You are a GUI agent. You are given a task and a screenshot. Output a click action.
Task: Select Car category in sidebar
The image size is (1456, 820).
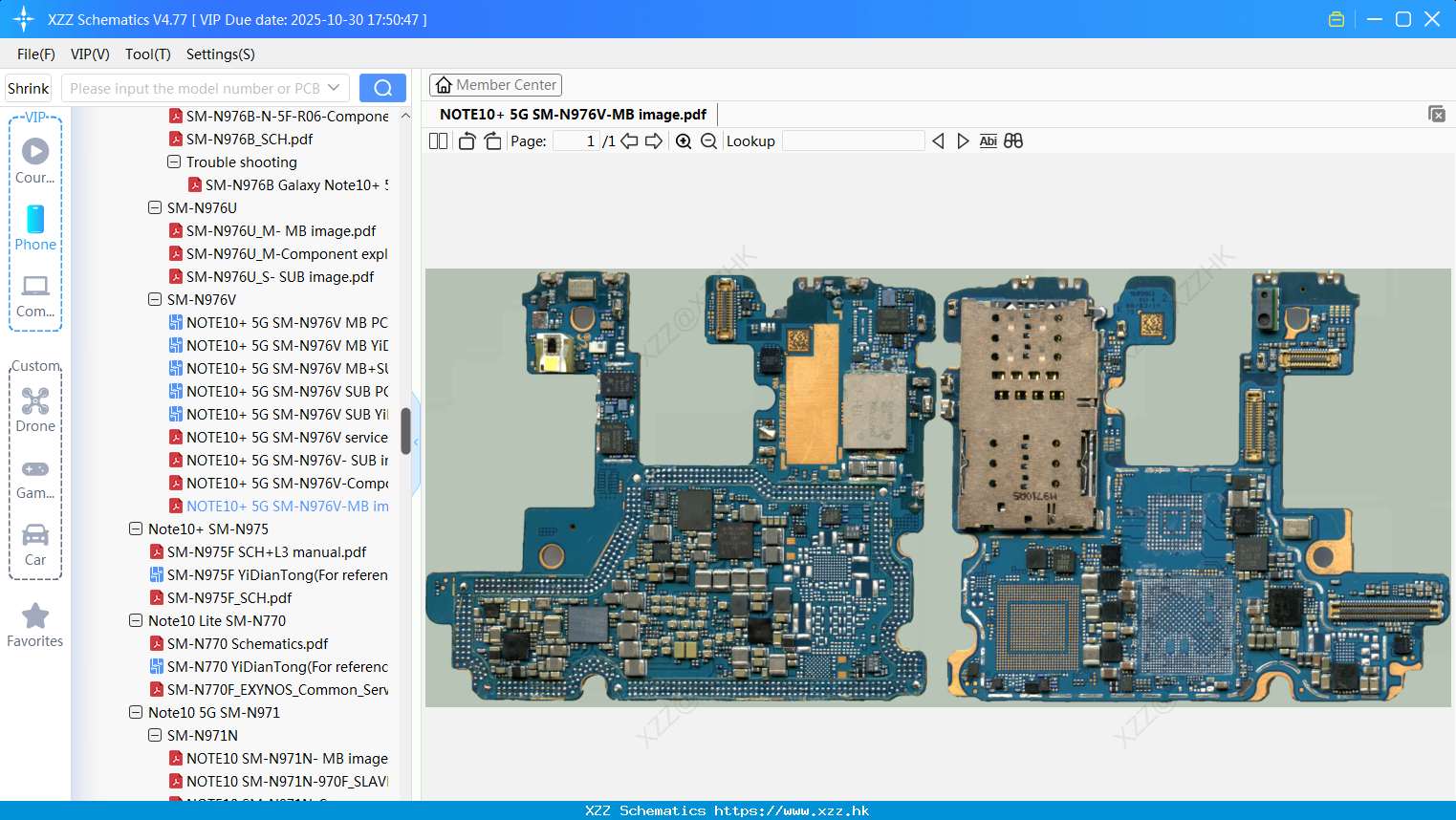(35, 545)
